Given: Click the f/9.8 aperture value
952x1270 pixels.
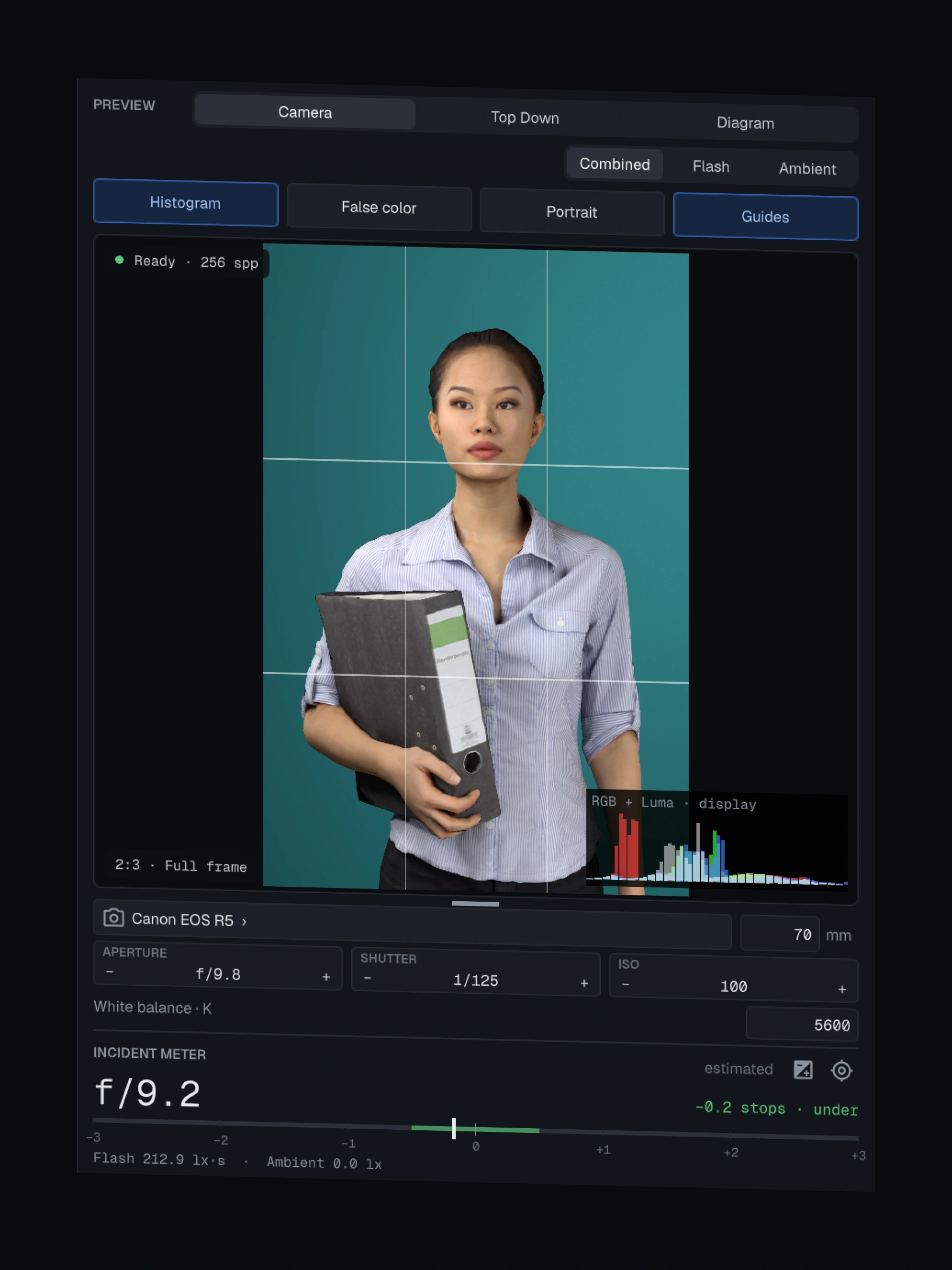Looking at the screenshot, I should (218, 974).
